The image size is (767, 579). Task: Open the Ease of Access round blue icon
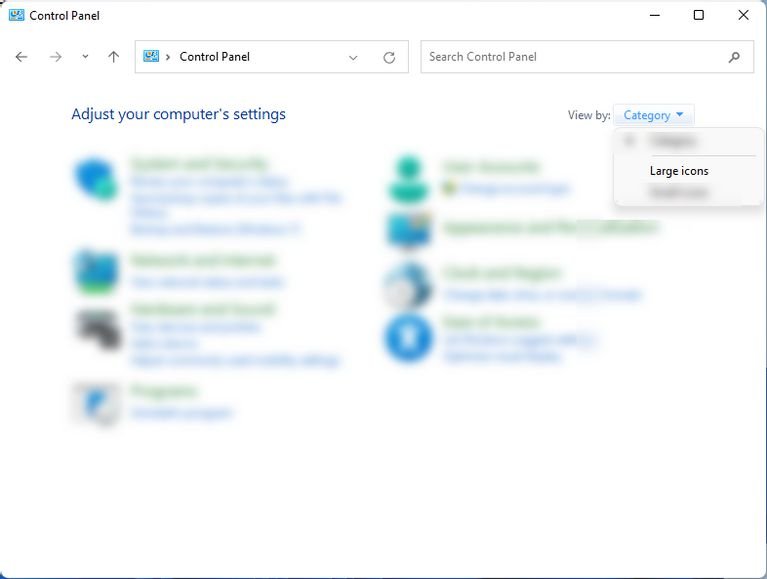pyautogui.click(x=408, y=338)
